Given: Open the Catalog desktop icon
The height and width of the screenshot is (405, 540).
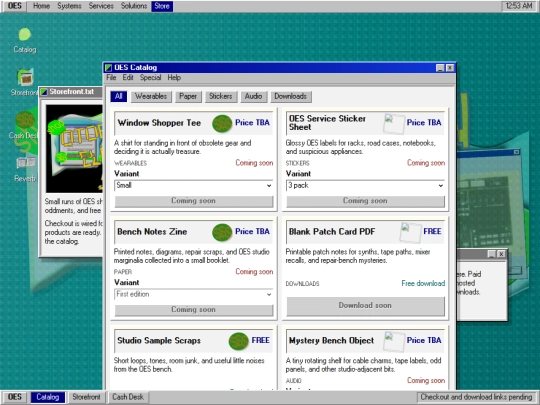Looking at the screenshot, I should click(24, 41).
